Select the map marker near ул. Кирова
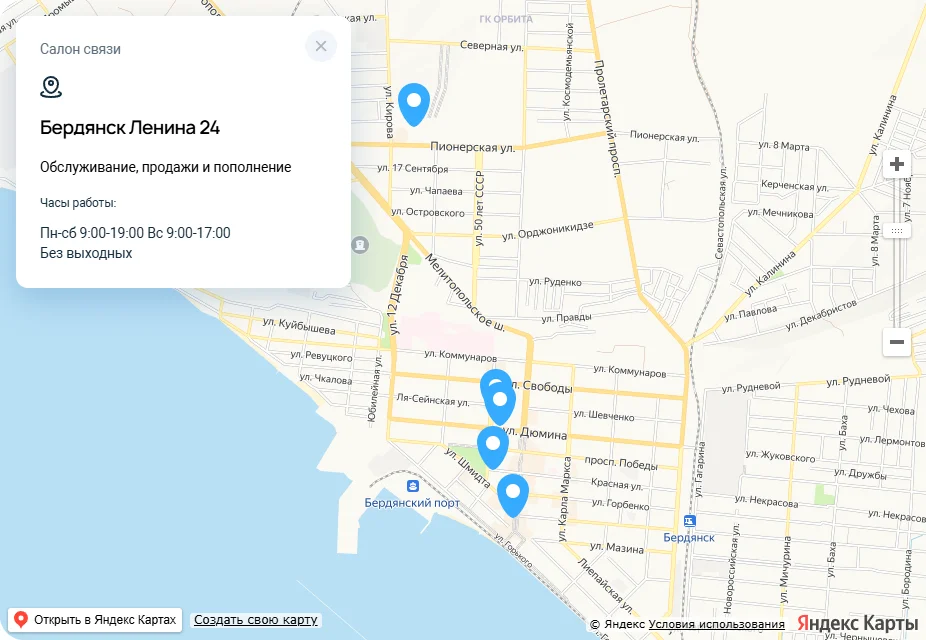Viewport: 926px width, 640px height. click(x=414, y=105)
